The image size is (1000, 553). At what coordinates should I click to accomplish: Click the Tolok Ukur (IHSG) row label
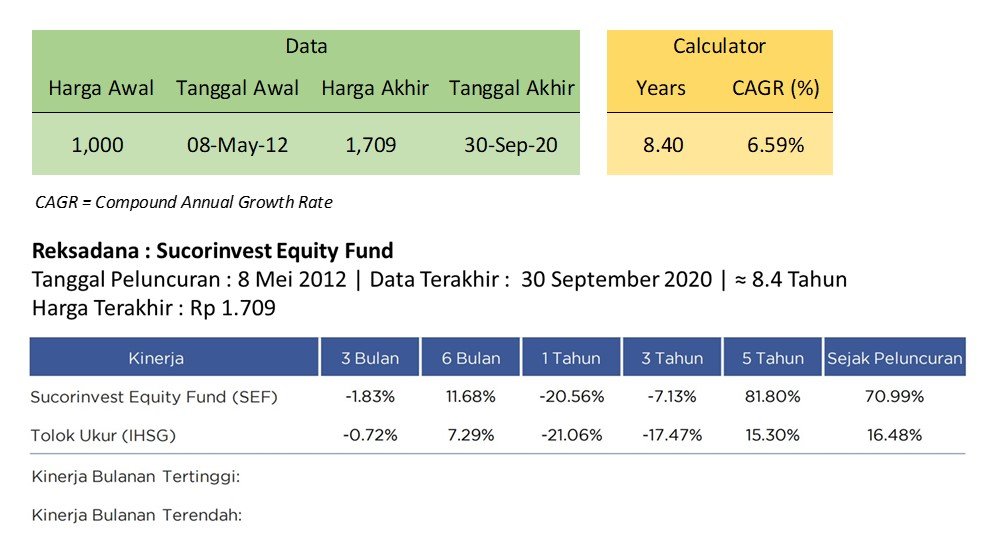pos(103,436)
